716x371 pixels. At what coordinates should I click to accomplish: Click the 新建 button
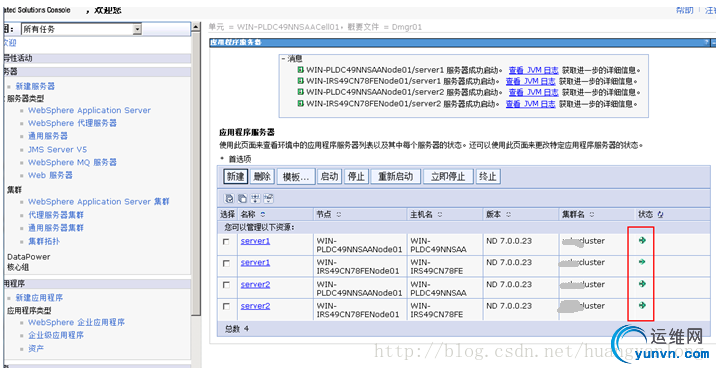(236, 176)
